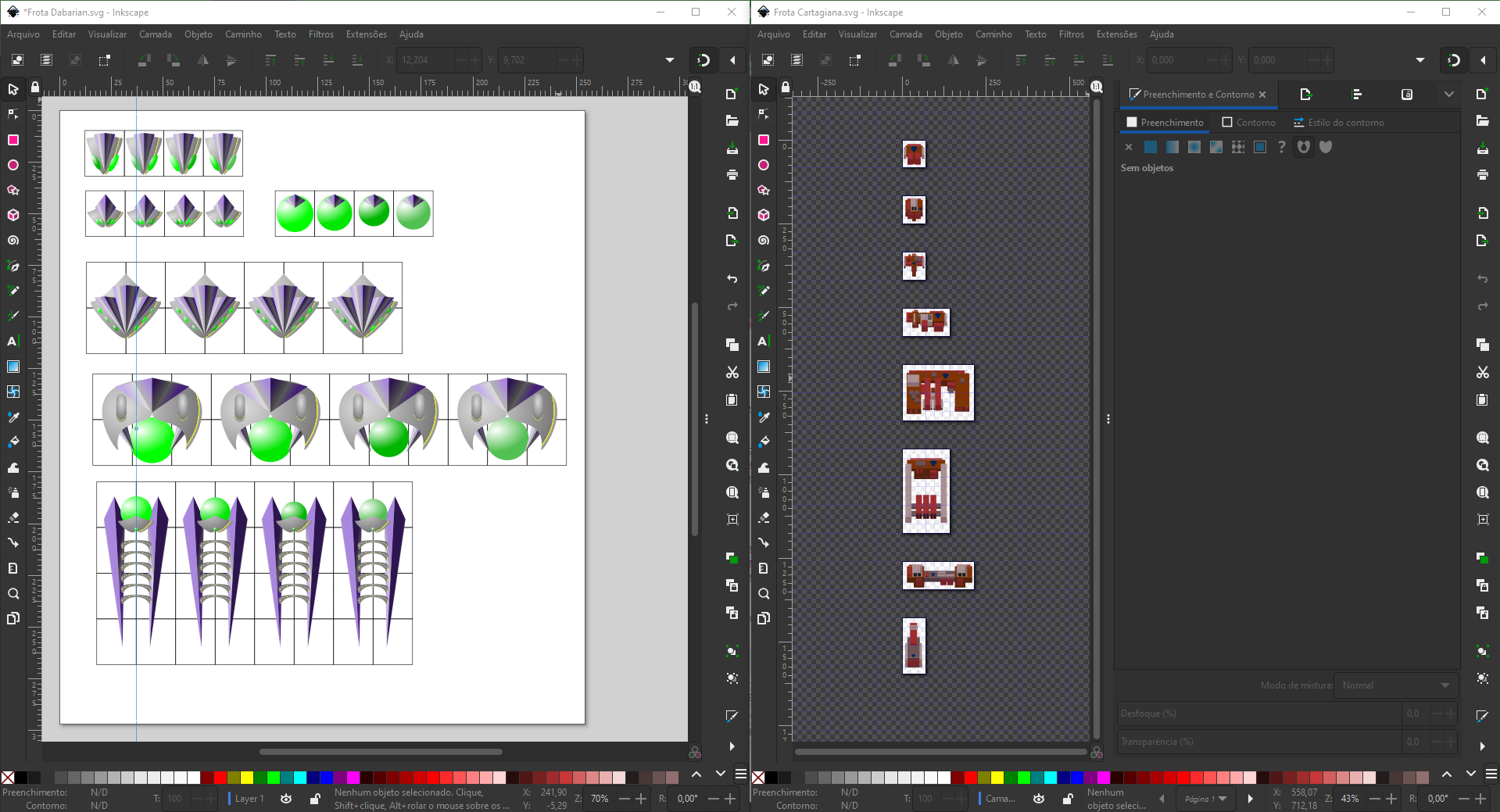The width and height of the screenshot is (1500, 812).
Task: Remove paint with the X icon in fill panel
Action: click(x=1128, y=147)
